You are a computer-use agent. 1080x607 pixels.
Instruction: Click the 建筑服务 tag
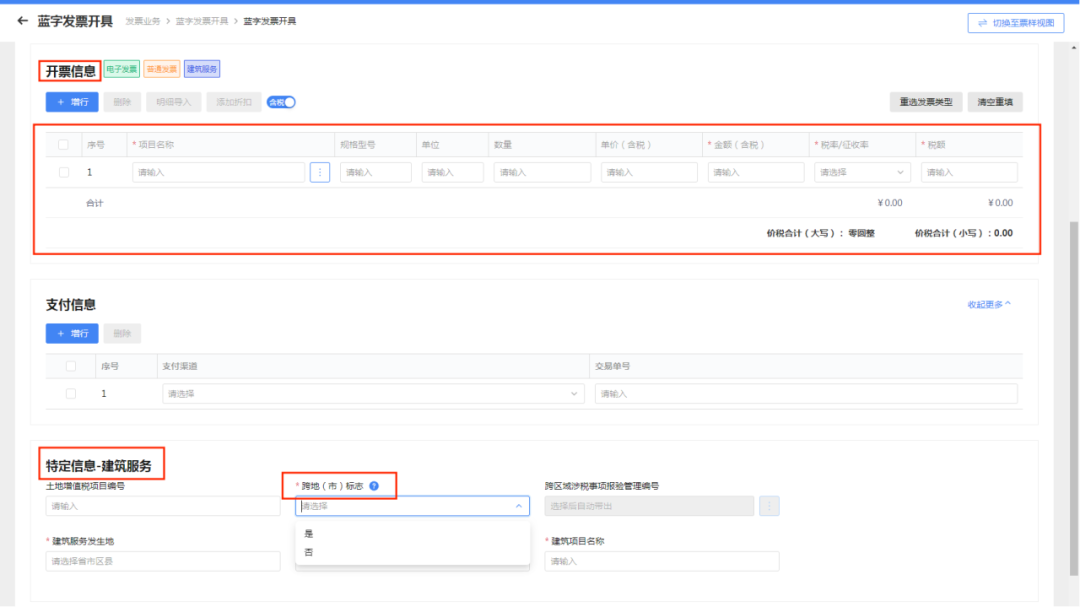[x=202, y=69]
